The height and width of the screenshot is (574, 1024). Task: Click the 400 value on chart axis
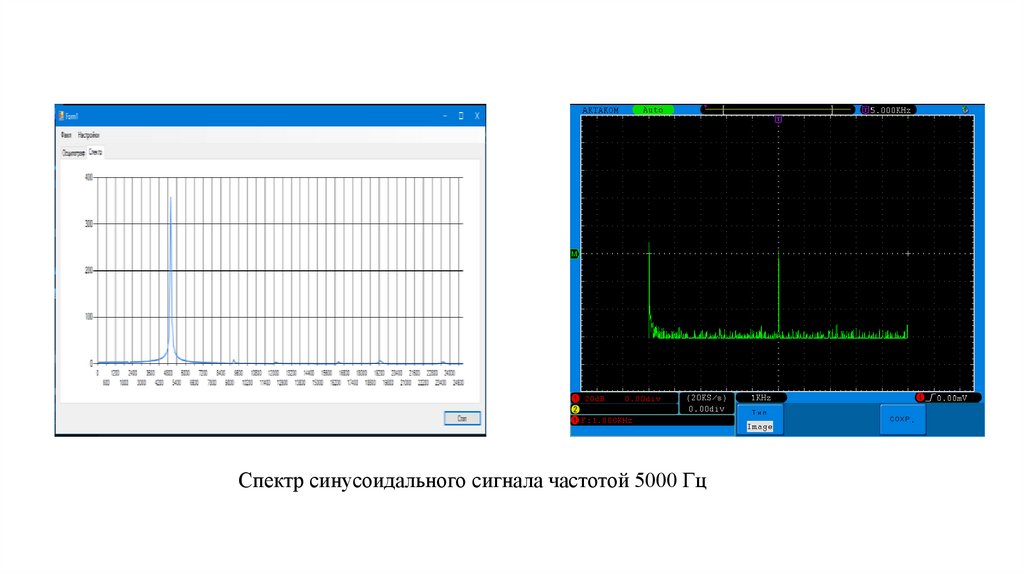[89, 177]
